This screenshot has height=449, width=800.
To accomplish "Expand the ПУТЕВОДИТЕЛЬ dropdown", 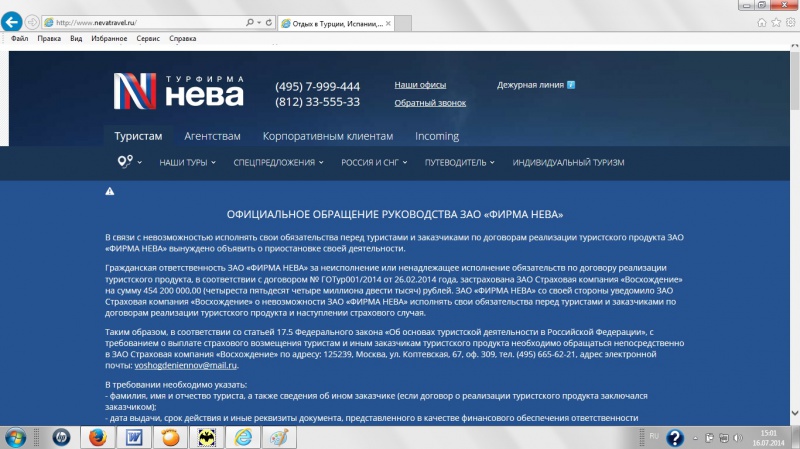I will click(460, 162).
